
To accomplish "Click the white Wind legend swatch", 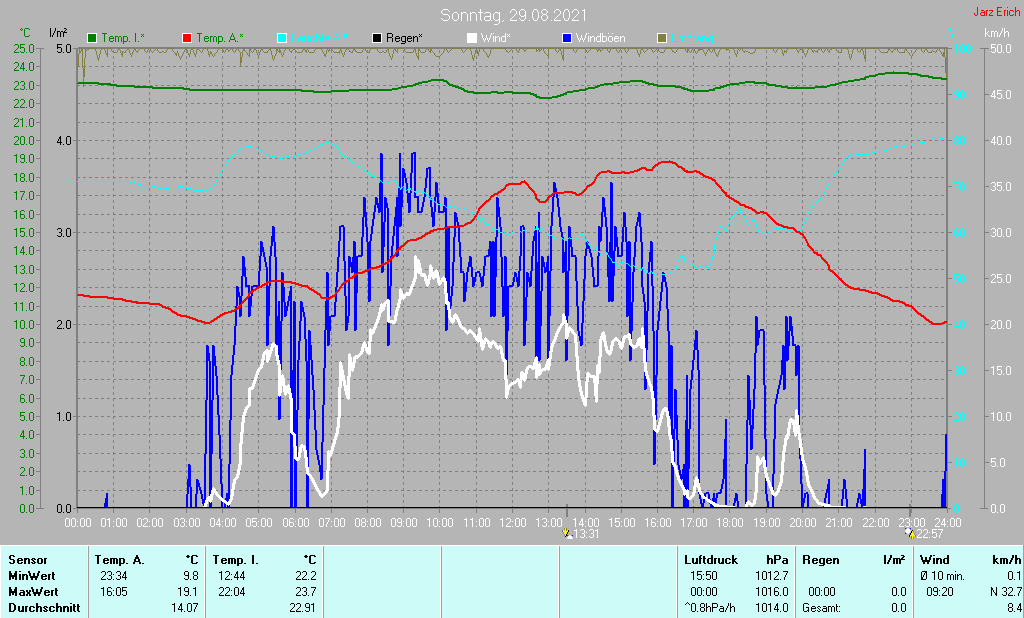I will click(x=472, y=38).
